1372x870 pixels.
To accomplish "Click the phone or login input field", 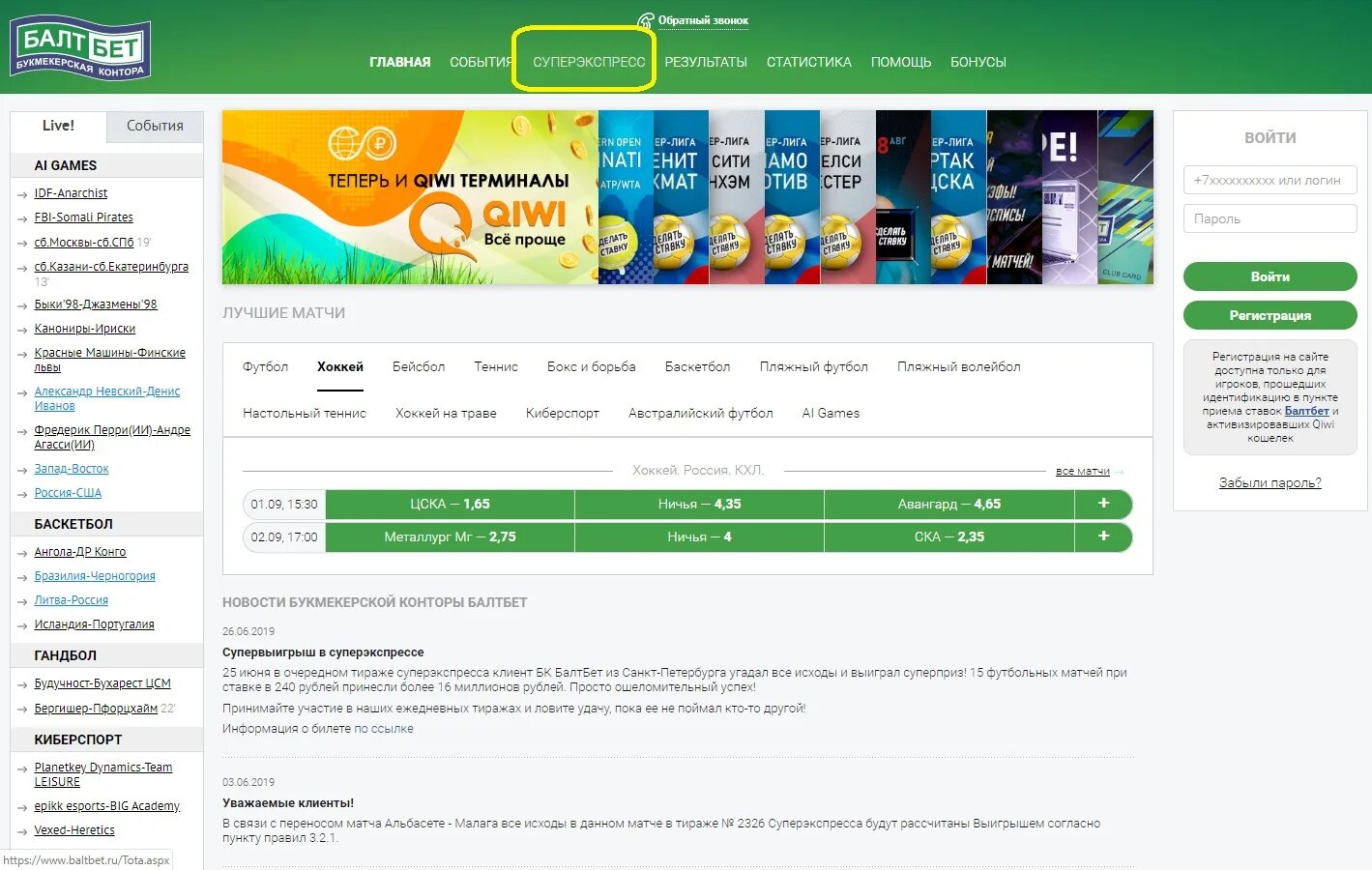I will pos(1270,180).
